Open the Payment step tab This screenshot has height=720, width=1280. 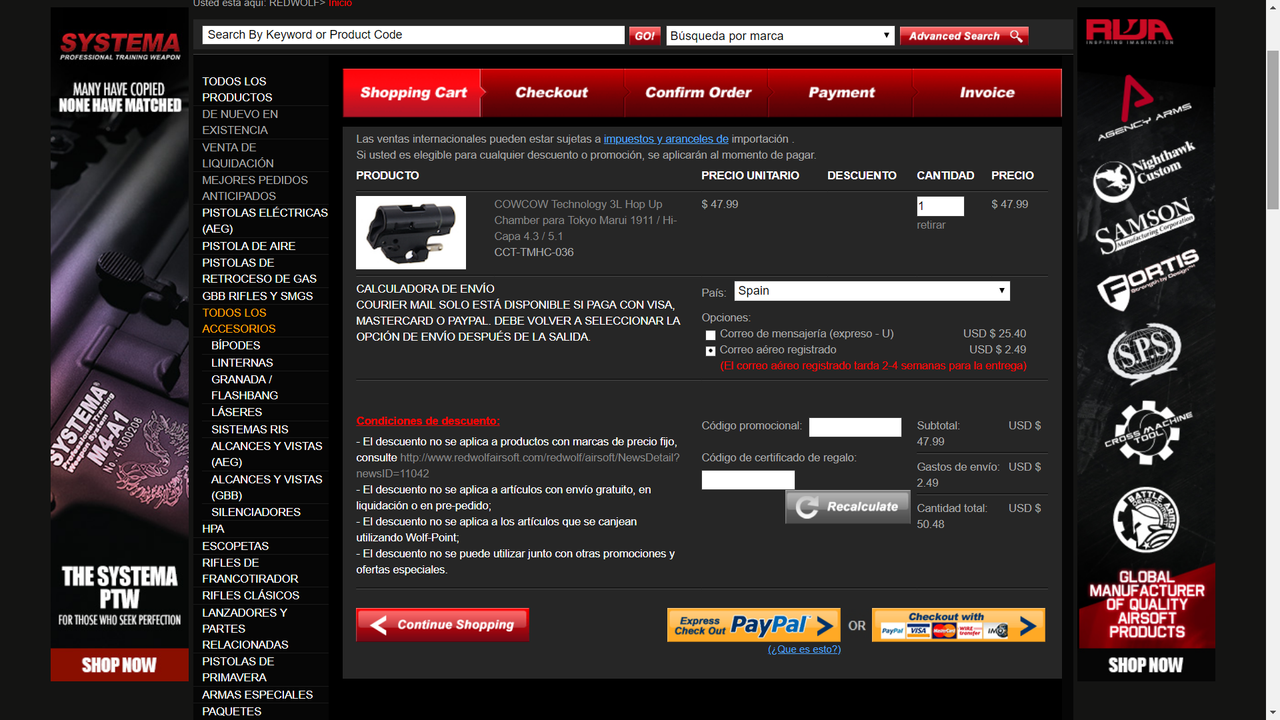[842, 93]
